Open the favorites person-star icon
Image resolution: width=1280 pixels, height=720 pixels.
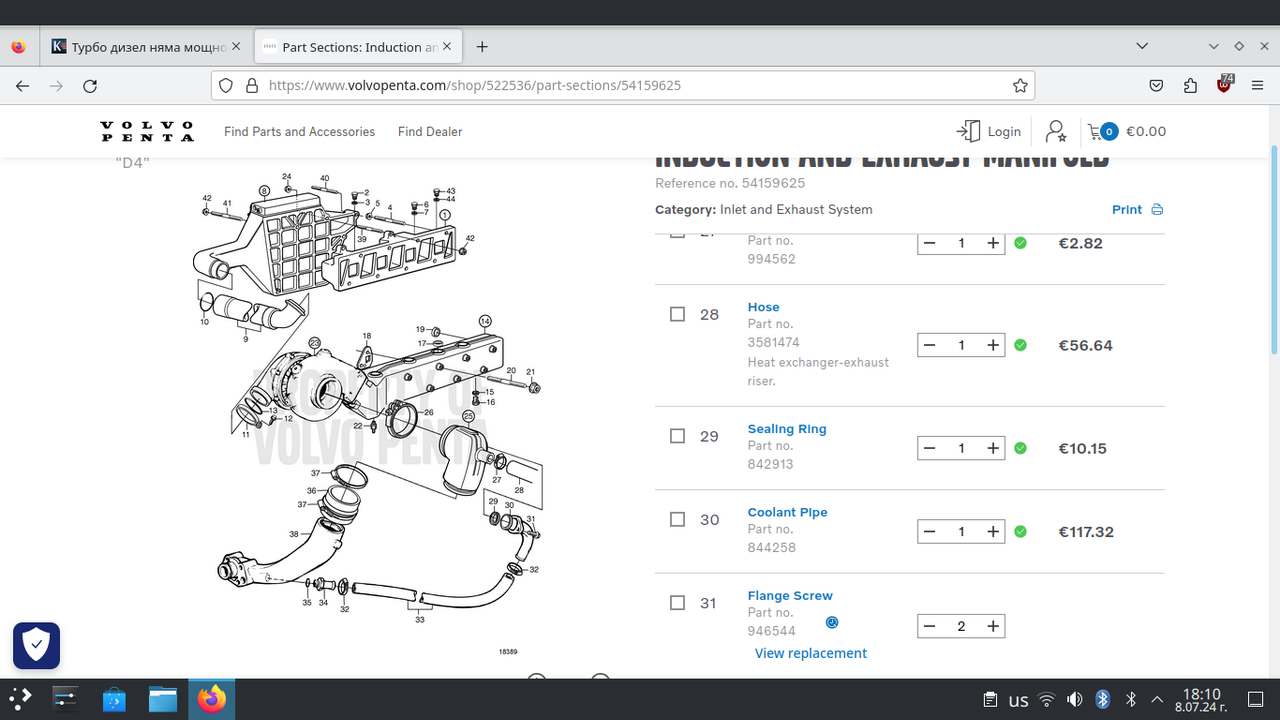point(1056,131)
